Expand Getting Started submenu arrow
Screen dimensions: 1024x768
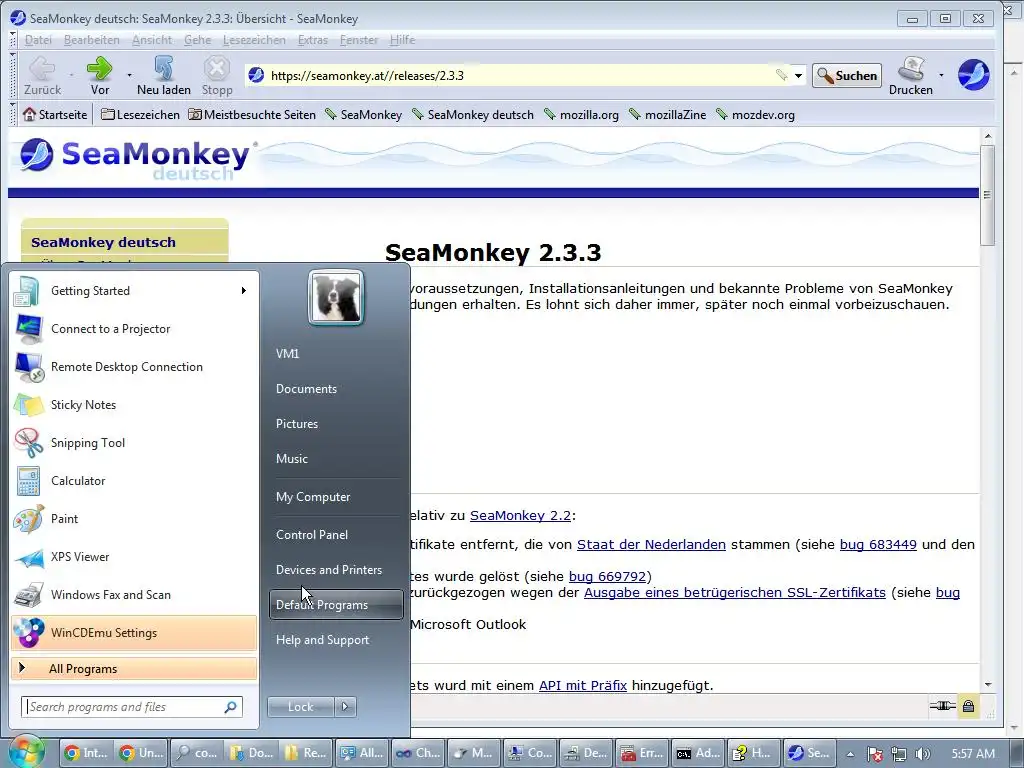[244, 291]
